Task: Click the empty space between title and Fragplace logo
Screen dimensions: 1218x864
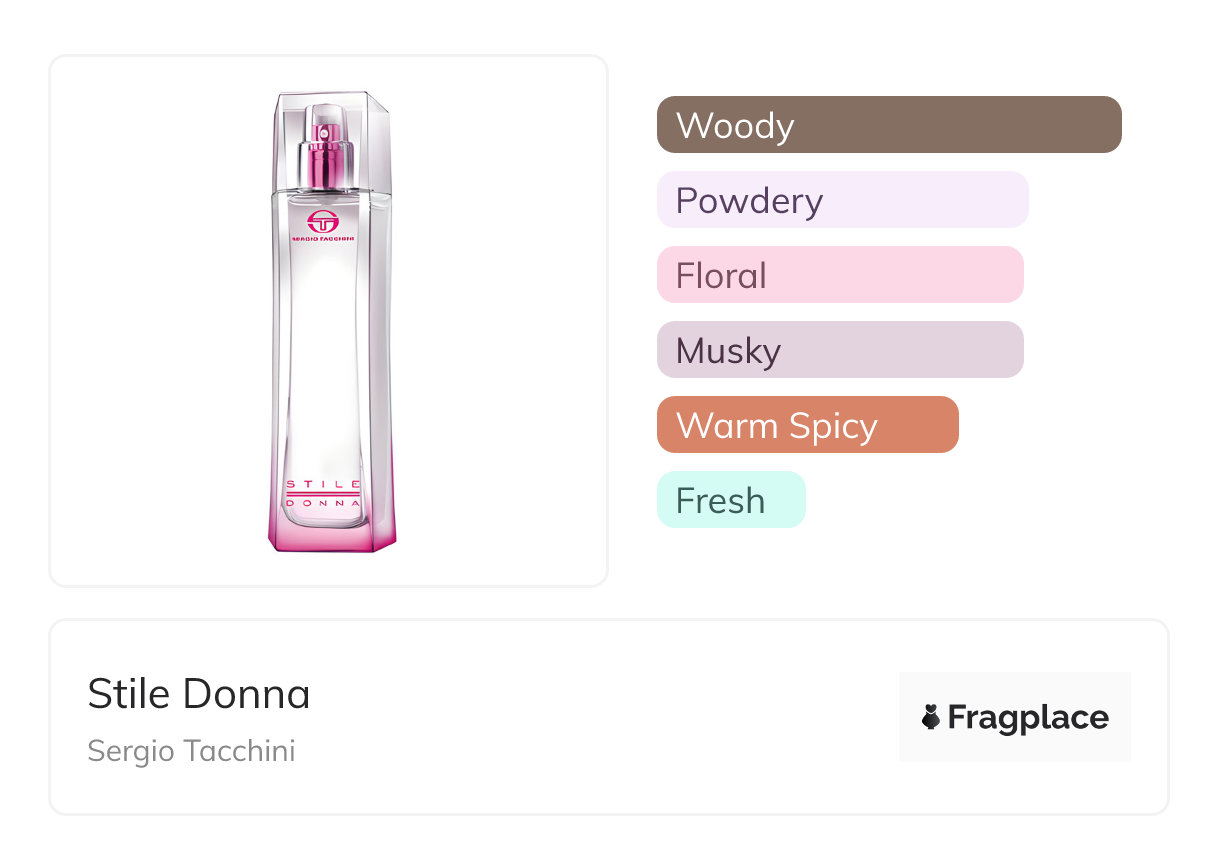Action: (x=600, y=717)
